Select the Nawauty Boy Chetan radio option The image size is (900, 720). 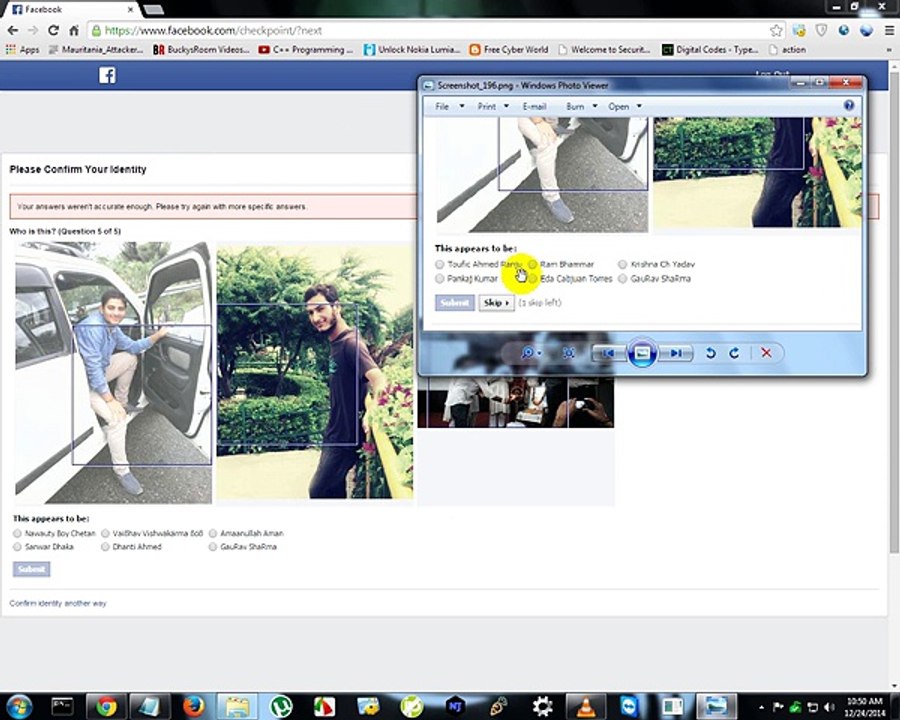coord(17,533)
